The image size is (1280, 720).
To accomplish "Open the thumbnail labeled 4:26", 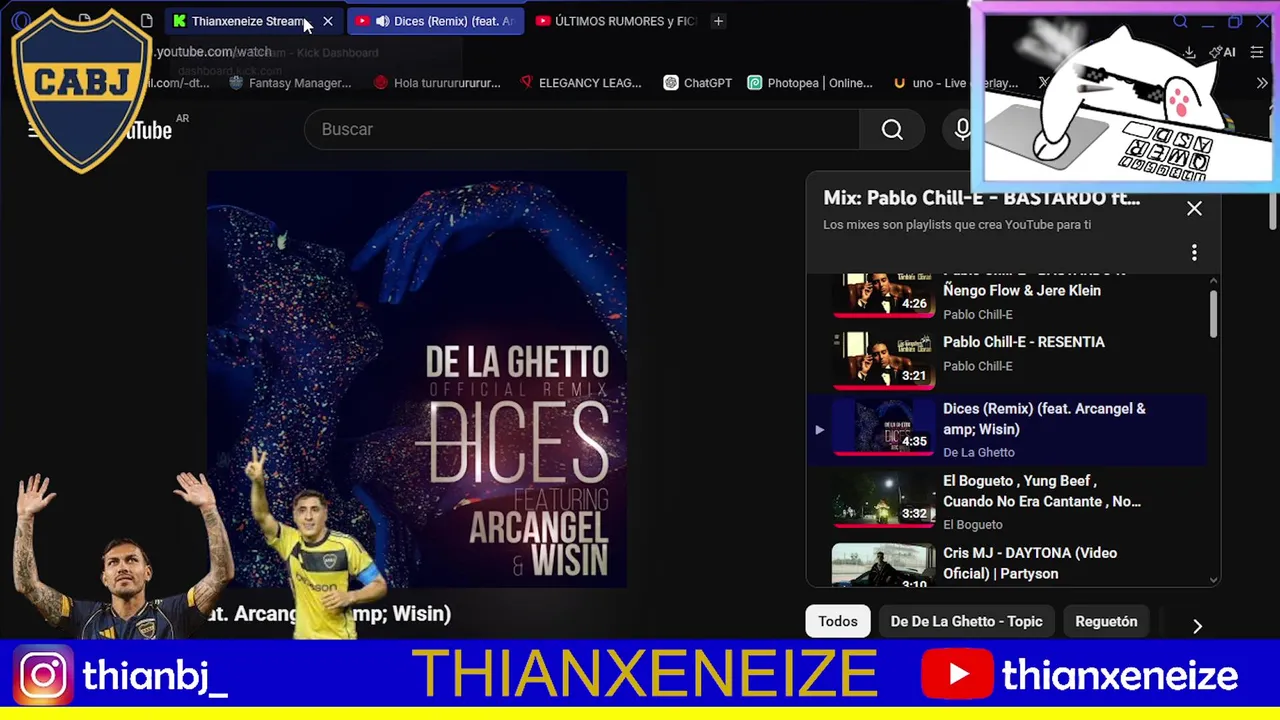I will 884,295.
